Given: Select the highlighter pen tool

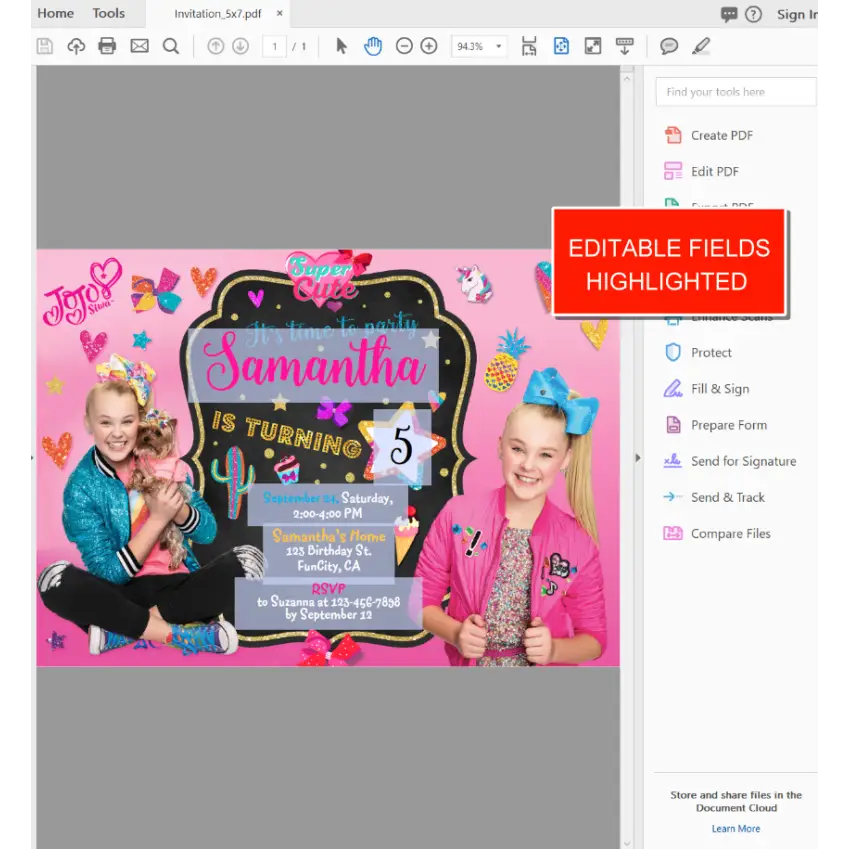Looking at the screenshot, I should tap(700, 46).
